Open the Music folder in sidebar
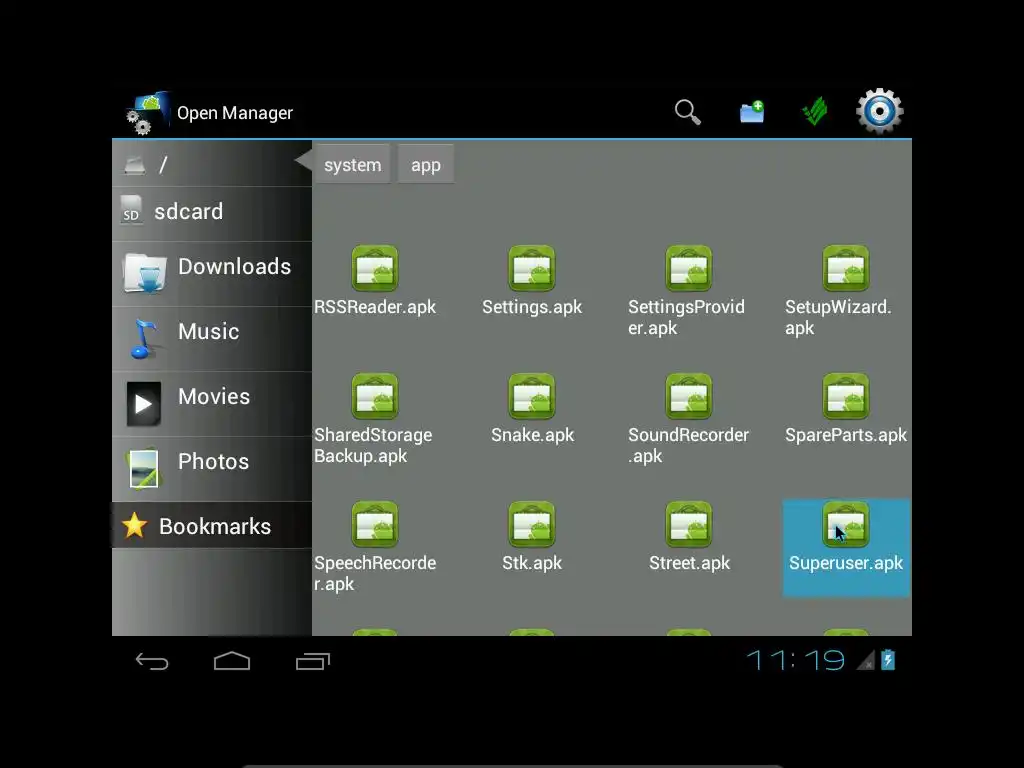The width and height of the screenshot is (1024, 768). click(x=212, y=339)
